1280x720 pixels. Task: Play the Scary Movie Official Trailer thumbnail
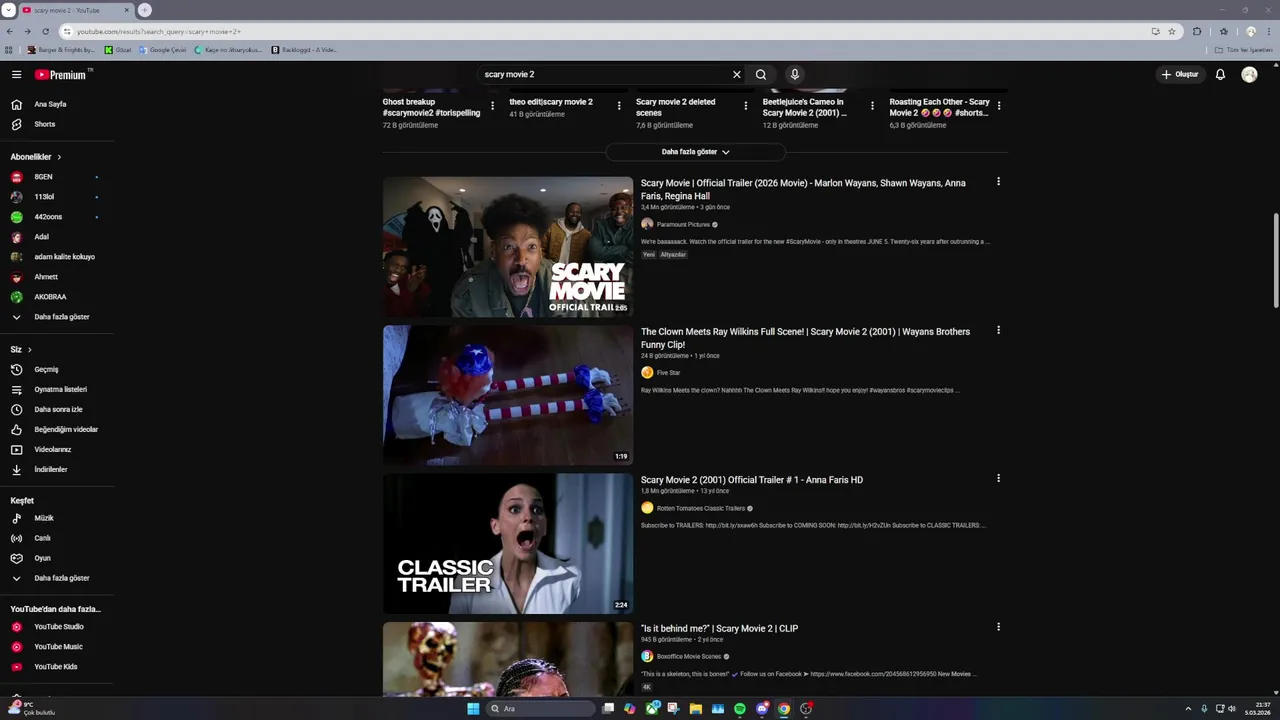point(508,247)
